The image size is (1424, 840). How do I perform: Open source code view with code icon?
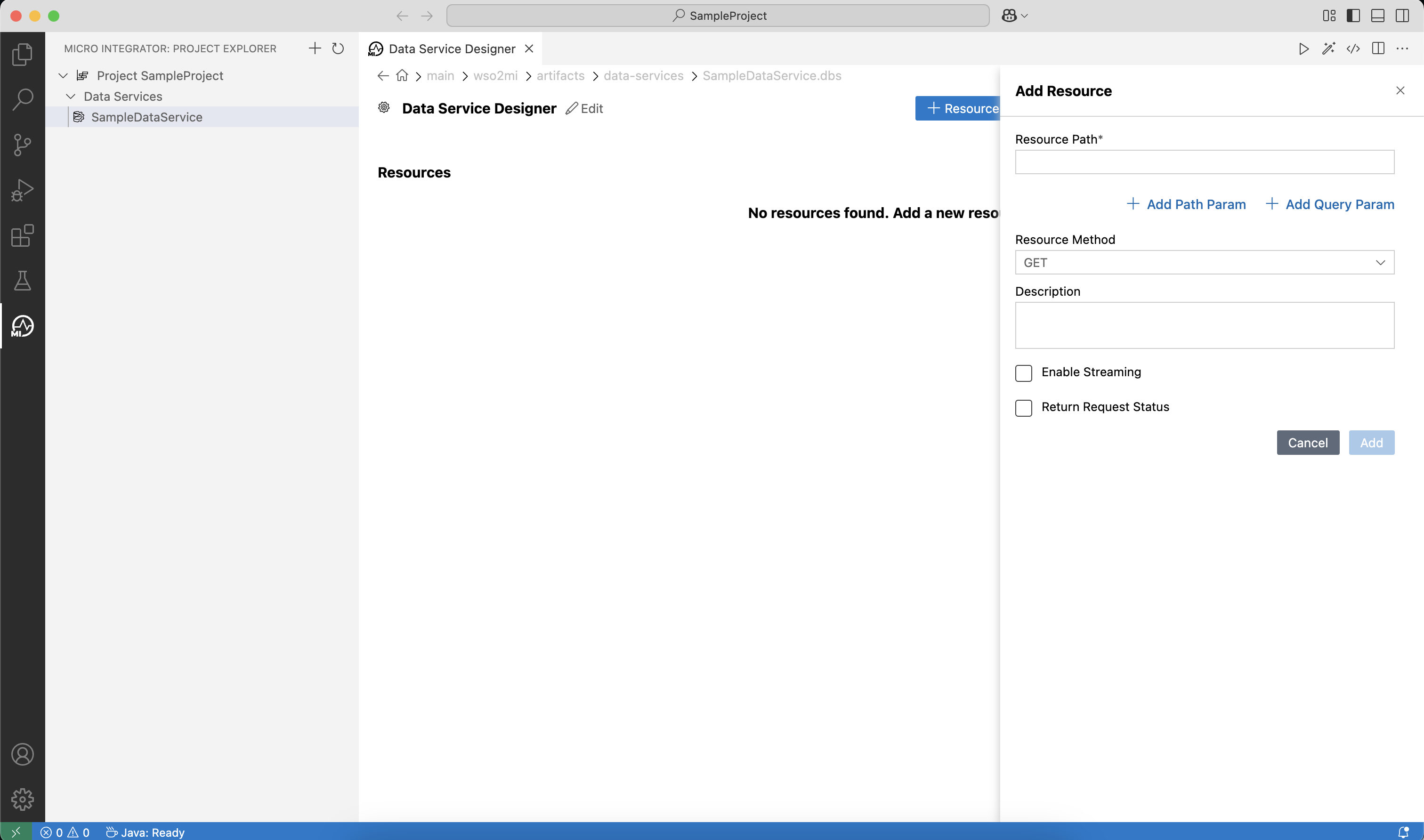1353,48
